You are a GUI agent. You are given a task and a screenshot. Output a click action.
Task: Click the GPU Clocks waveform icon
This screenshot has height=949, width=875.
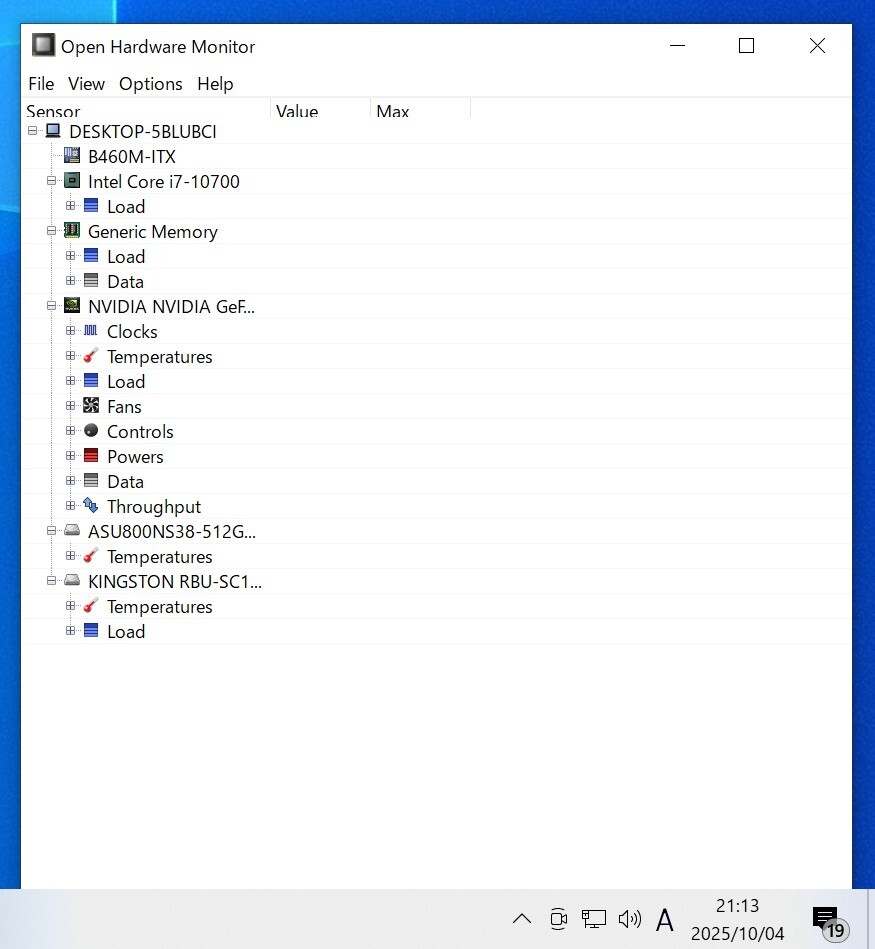point(91,330)
